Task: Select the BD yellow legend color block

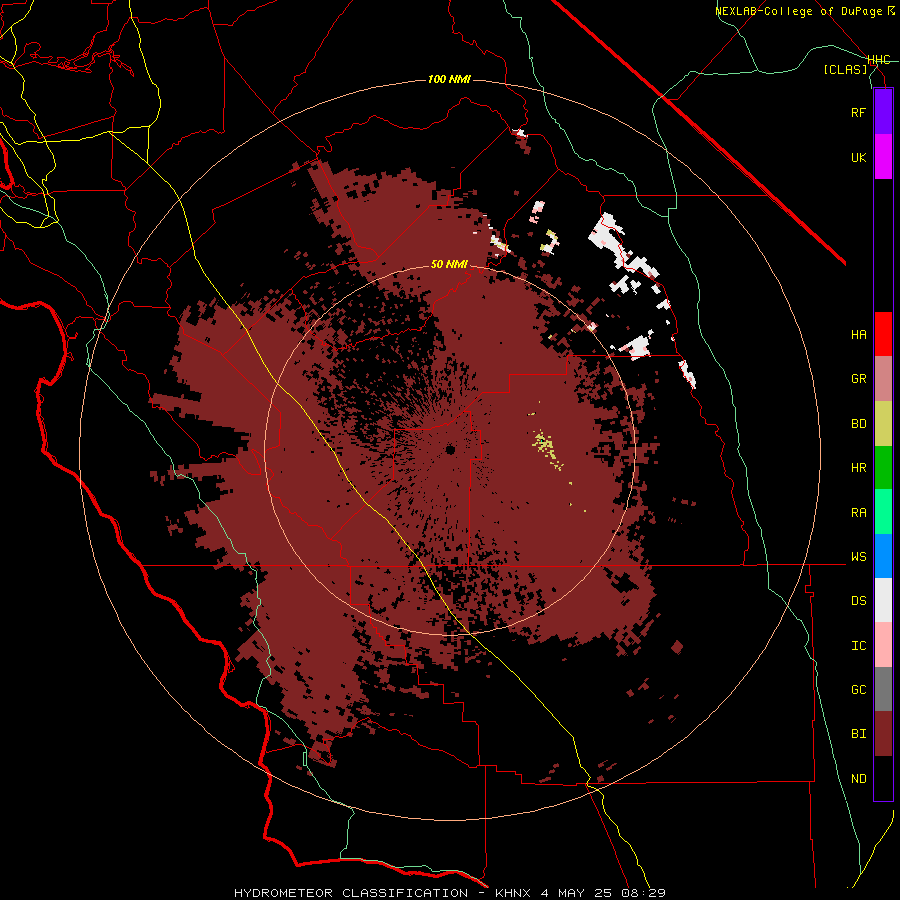Action: (x=883, y=423)
